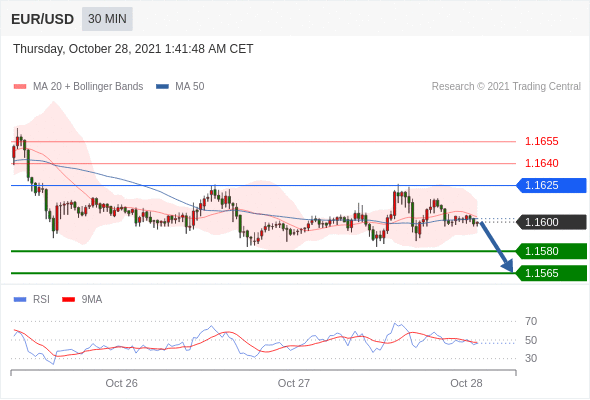Image resolution: width=590 pixels, height=400 pixels.
Task: Click the Oct 26 date axis label
Action: pyautogui.click(x=122, y=383)
